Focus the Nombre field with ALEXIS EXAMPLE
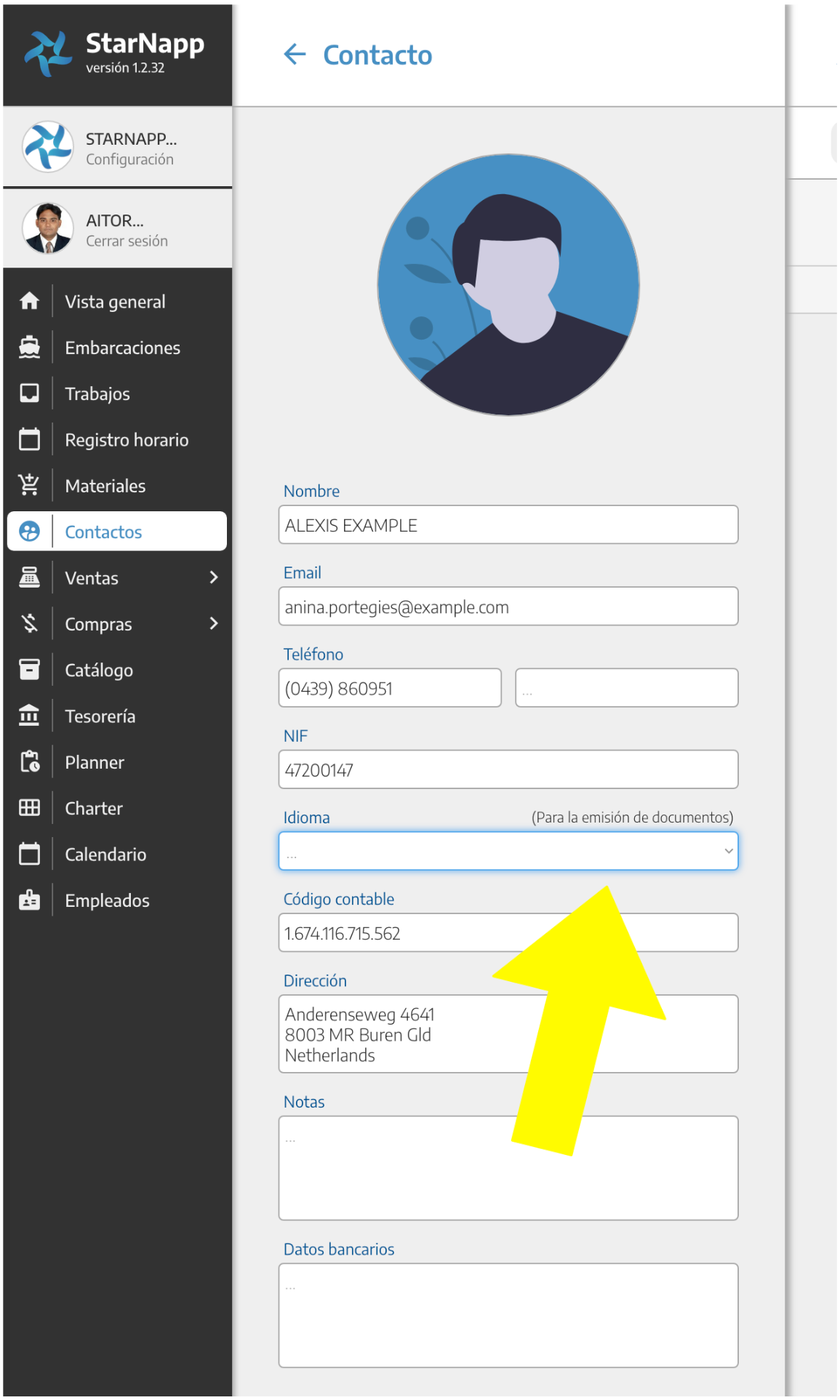The height and width of the screenshot is (1400, 840). pos(508,525)
